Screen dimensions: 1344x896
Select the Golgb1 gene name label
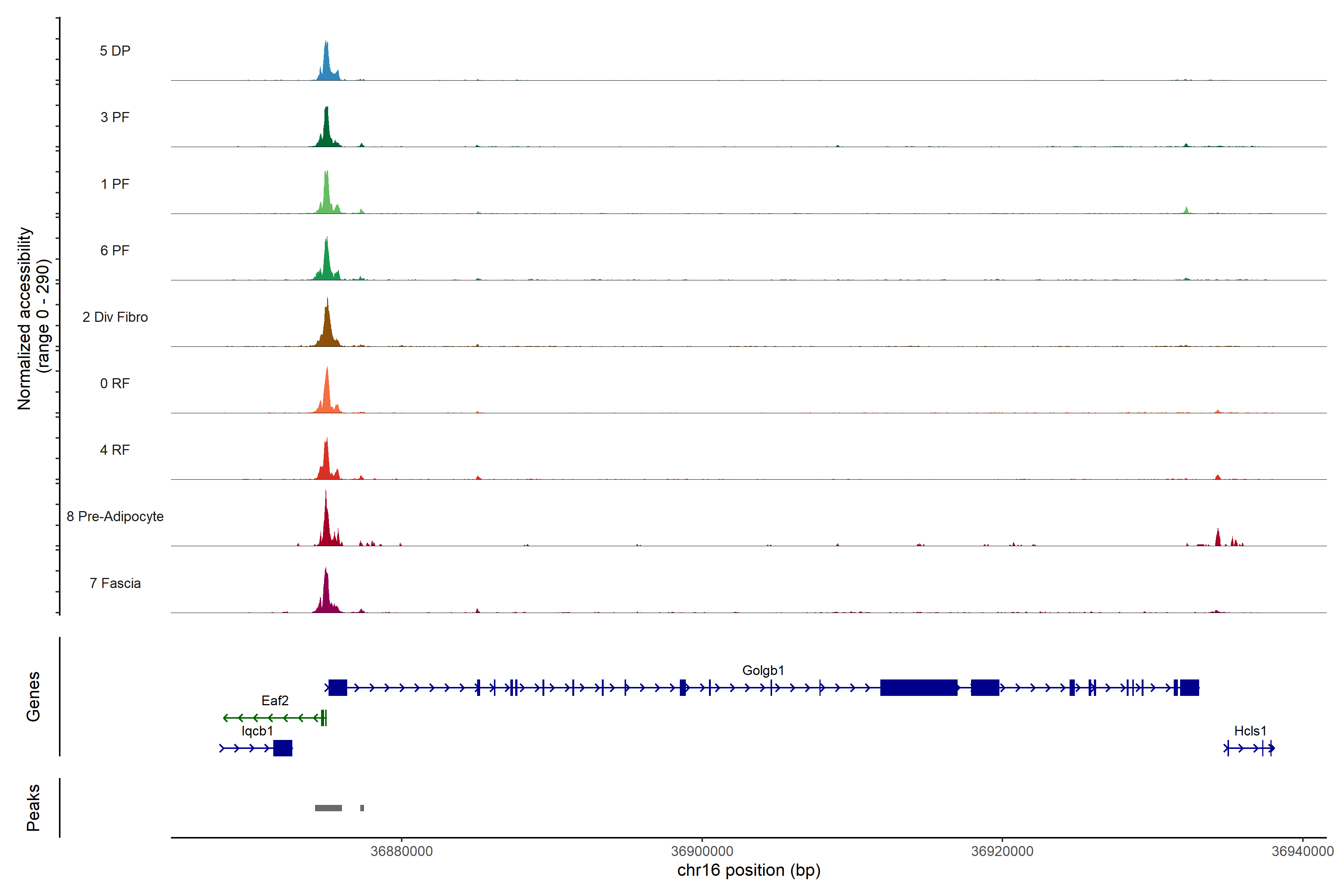pos(763,670)
